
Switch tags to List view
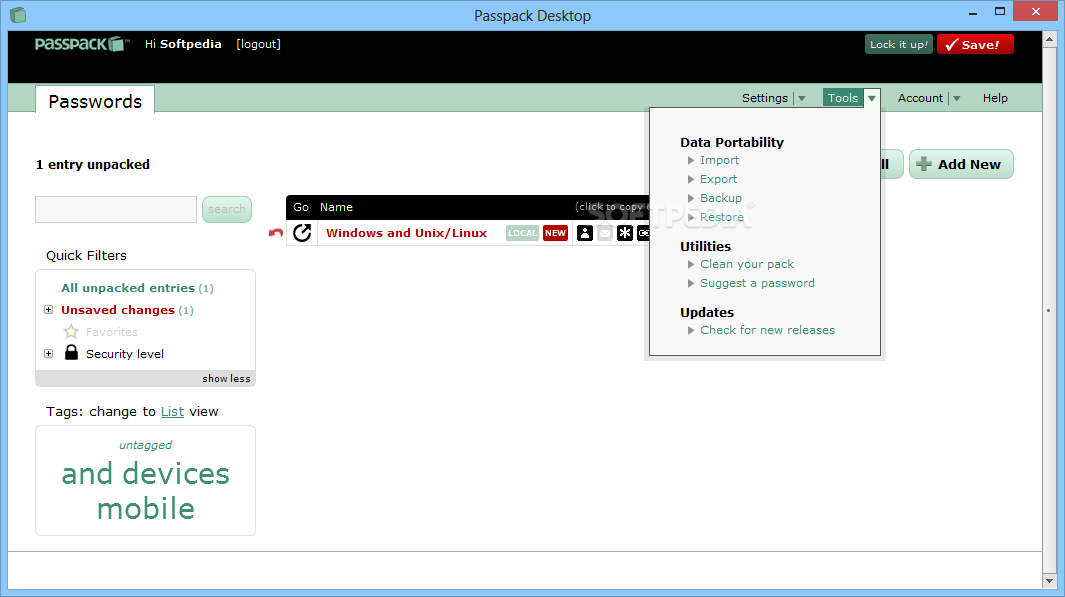173,412
